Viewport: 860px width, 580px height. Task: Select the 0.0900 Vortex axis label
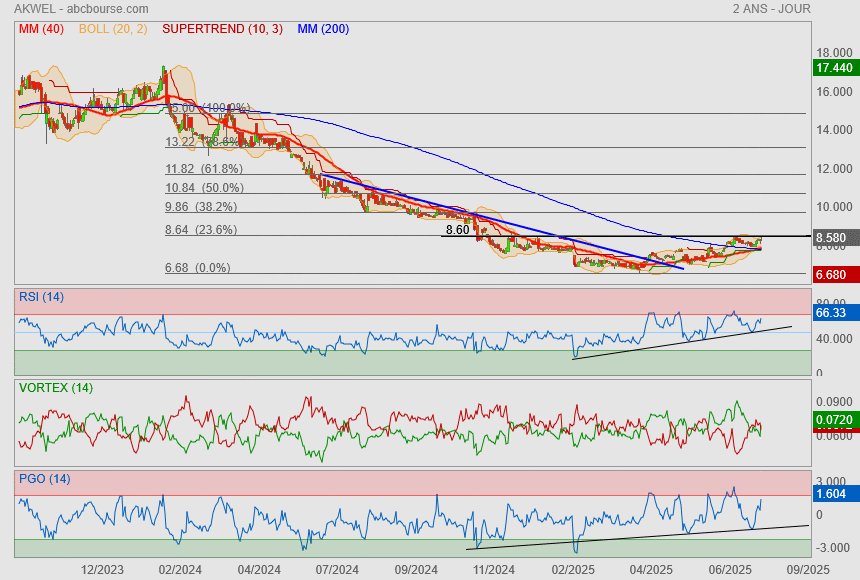pyautogui.click(x=834, y=402)
